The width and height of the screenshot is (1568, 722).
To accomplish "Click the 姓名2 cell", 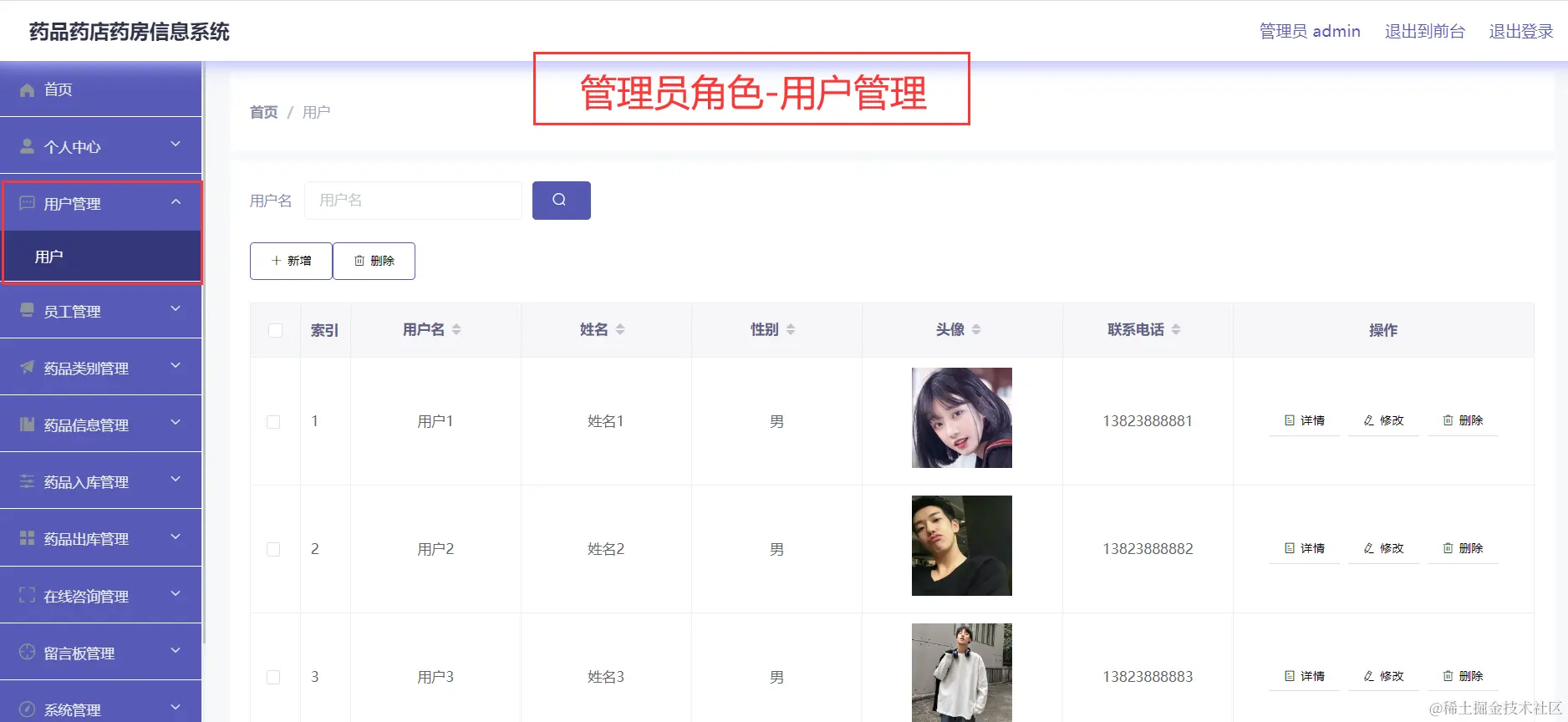I will coord(606,549).
